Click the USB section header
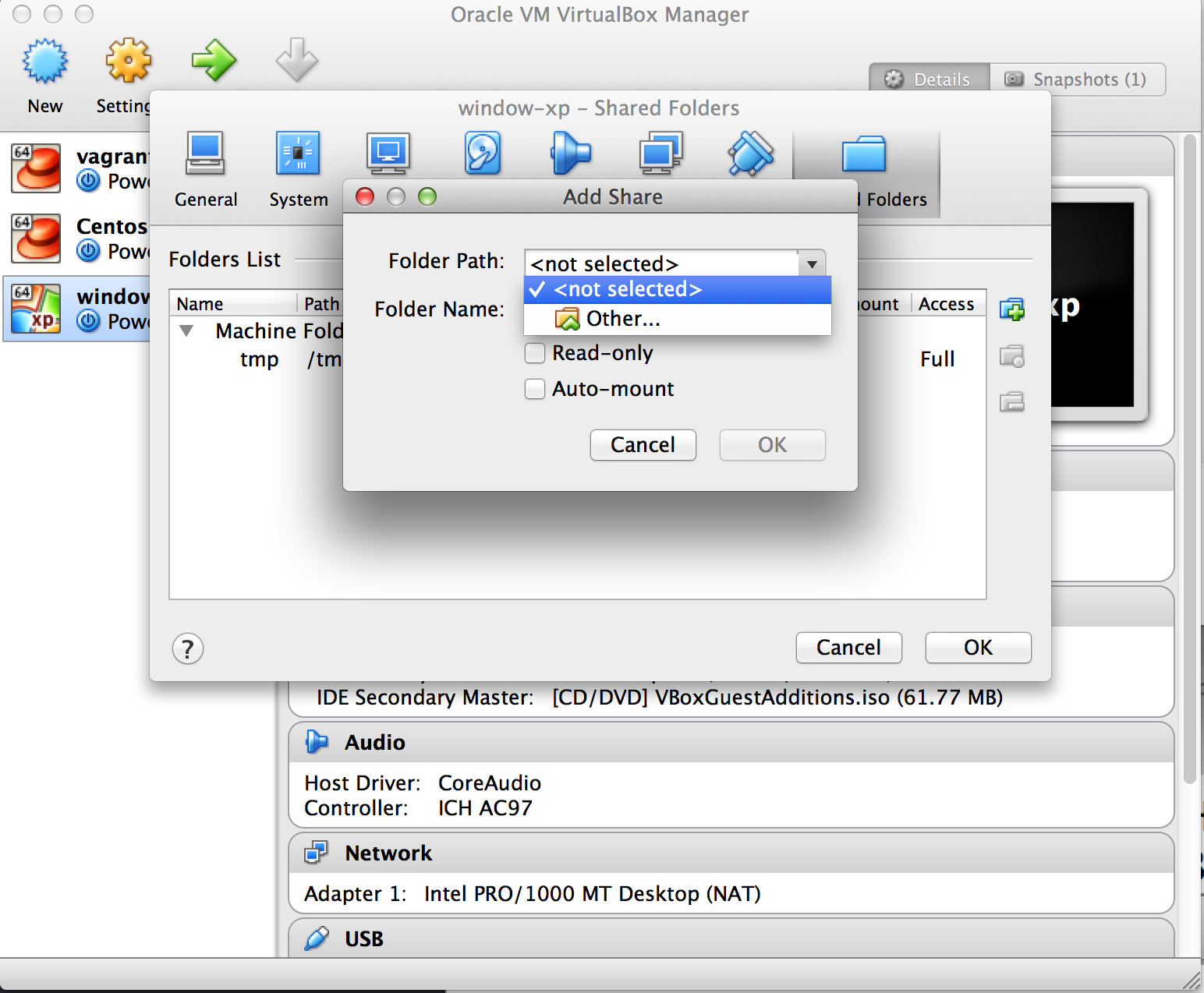Screen dimensions: 1204x993 (x=731, y=938)
